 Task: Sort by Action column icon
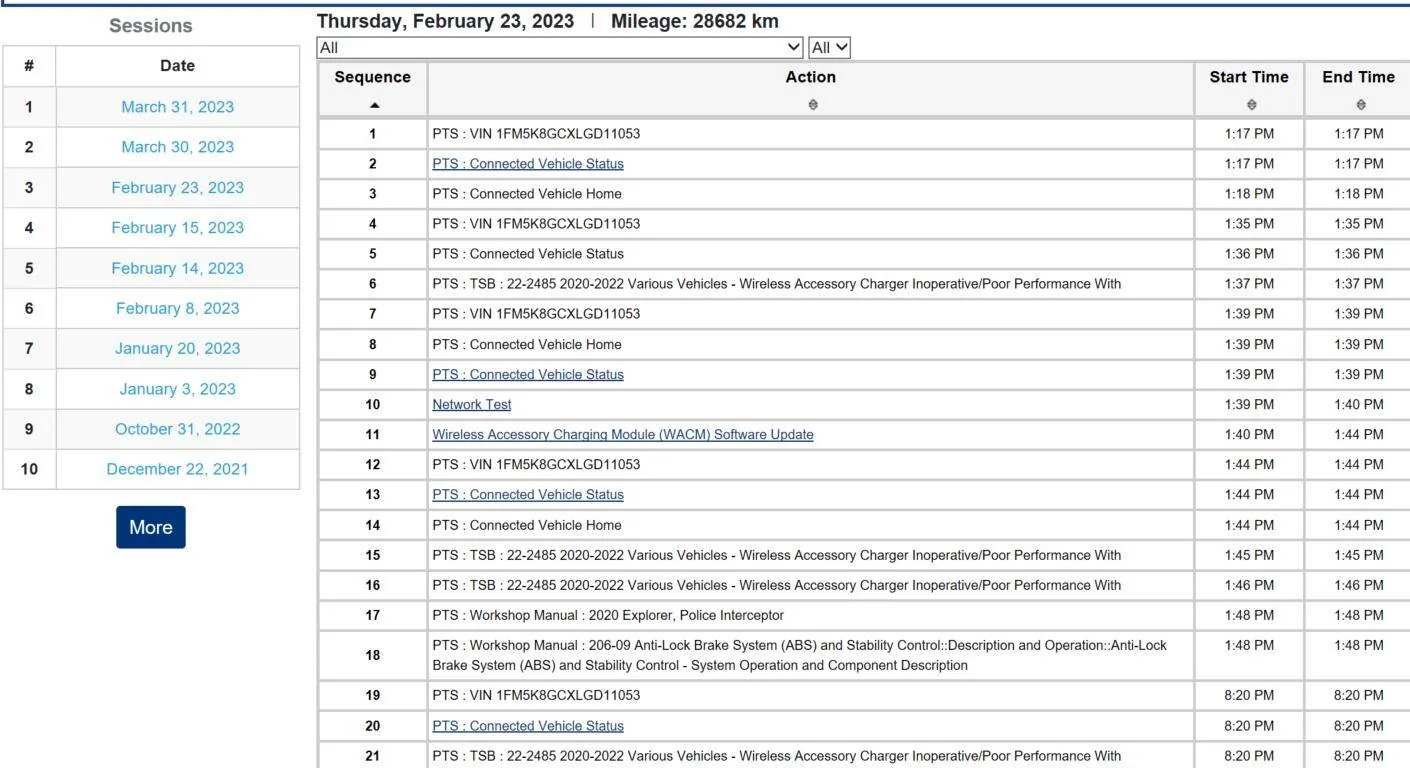(812, 104)
